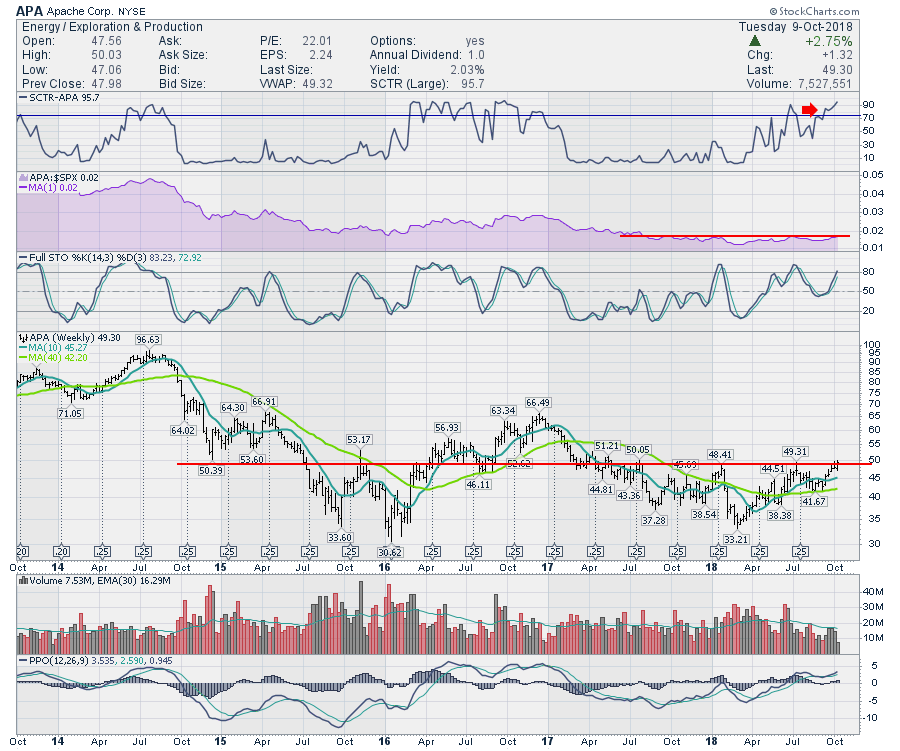Click the SCTR-APA 95.7 panel legend
Viewport: 900px width, 751px height.
click(x=59, y=98)
